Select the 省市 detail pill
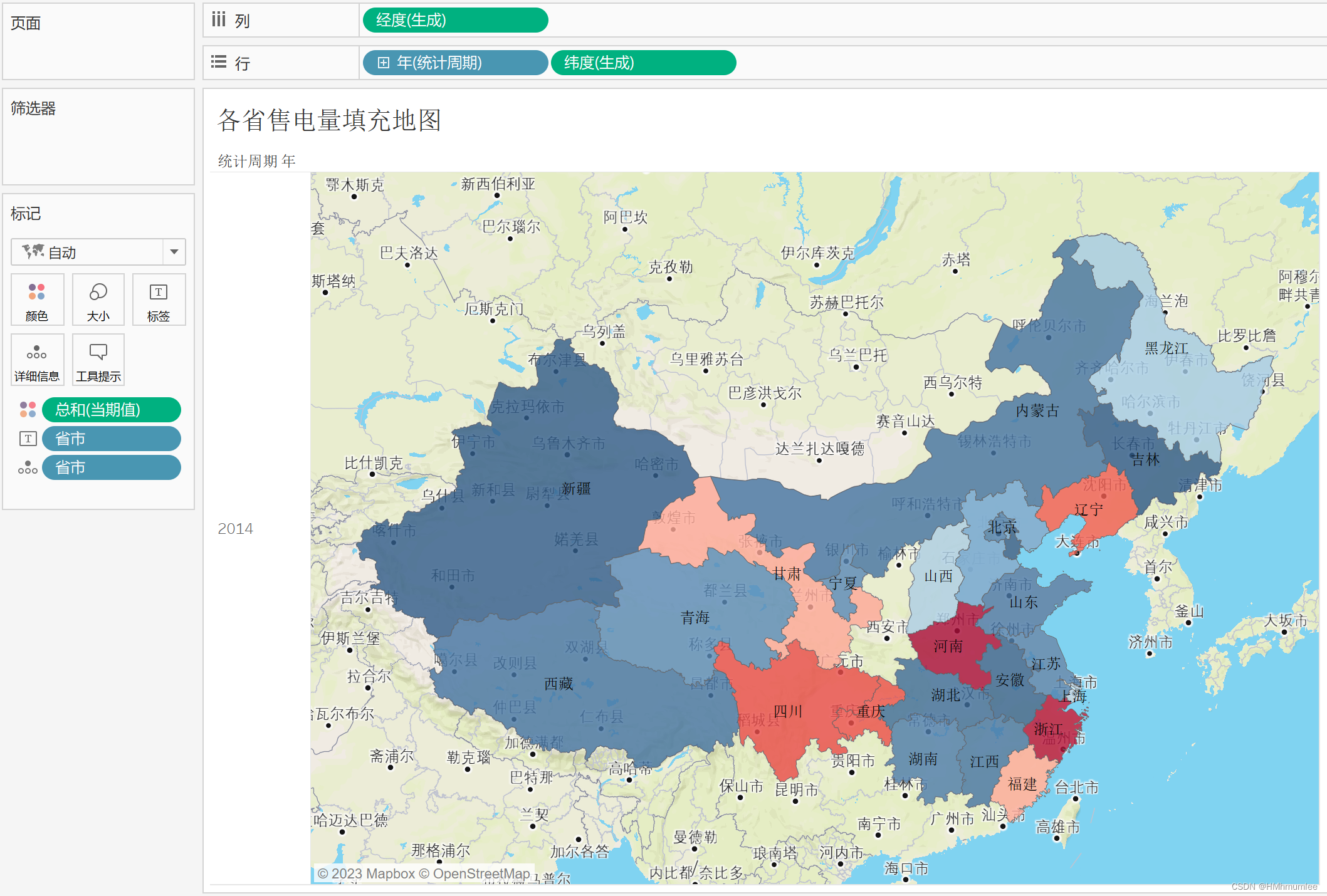 pyautogui.click(x=112, y=467)
